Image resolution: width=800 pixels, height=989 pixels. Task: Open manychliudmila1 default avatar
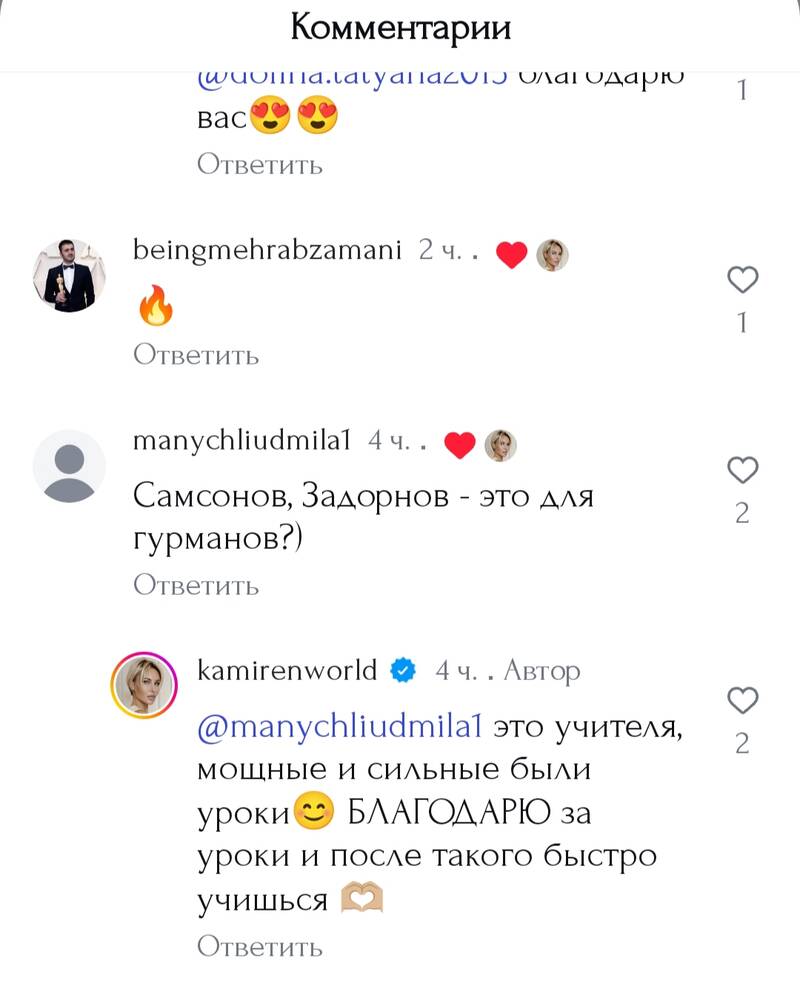69,466
